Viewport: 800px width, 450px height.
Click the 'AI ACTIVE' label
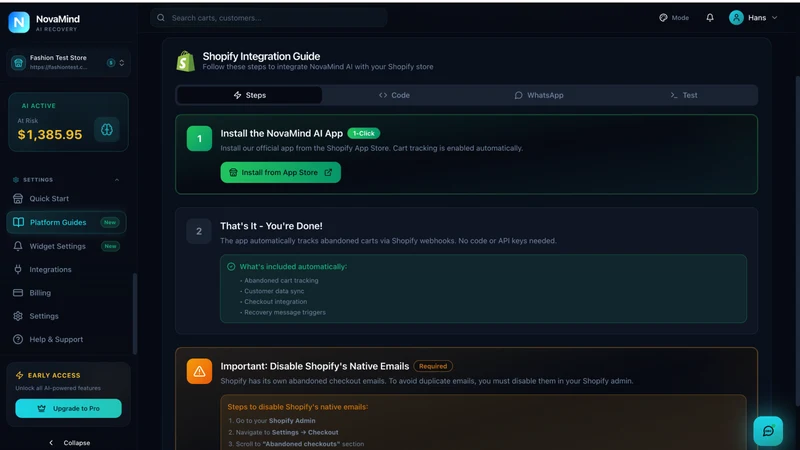39,106
